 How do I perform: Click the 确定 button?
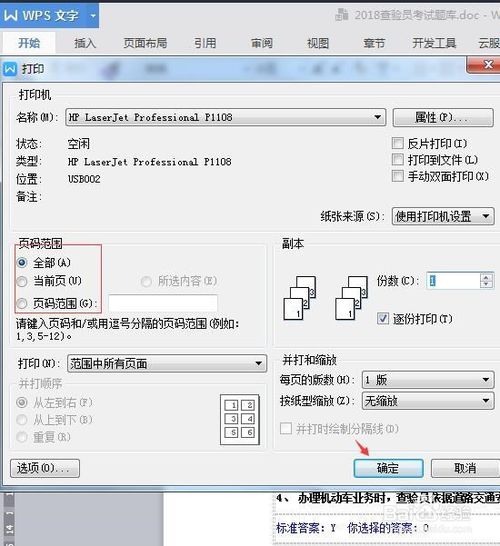[x=388, y=468]
